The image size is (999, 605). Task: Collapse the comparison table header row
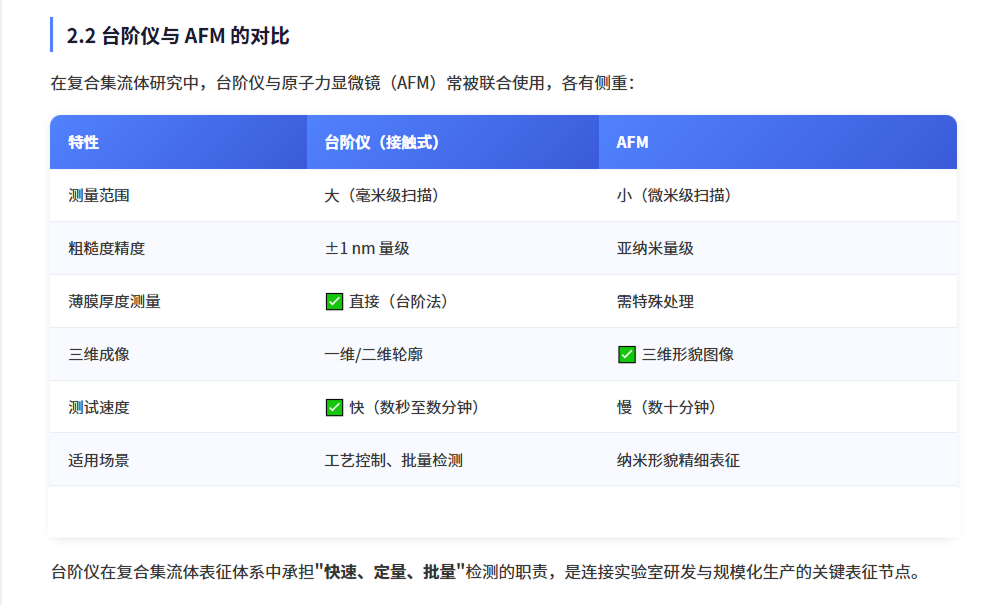coord(500,142)
